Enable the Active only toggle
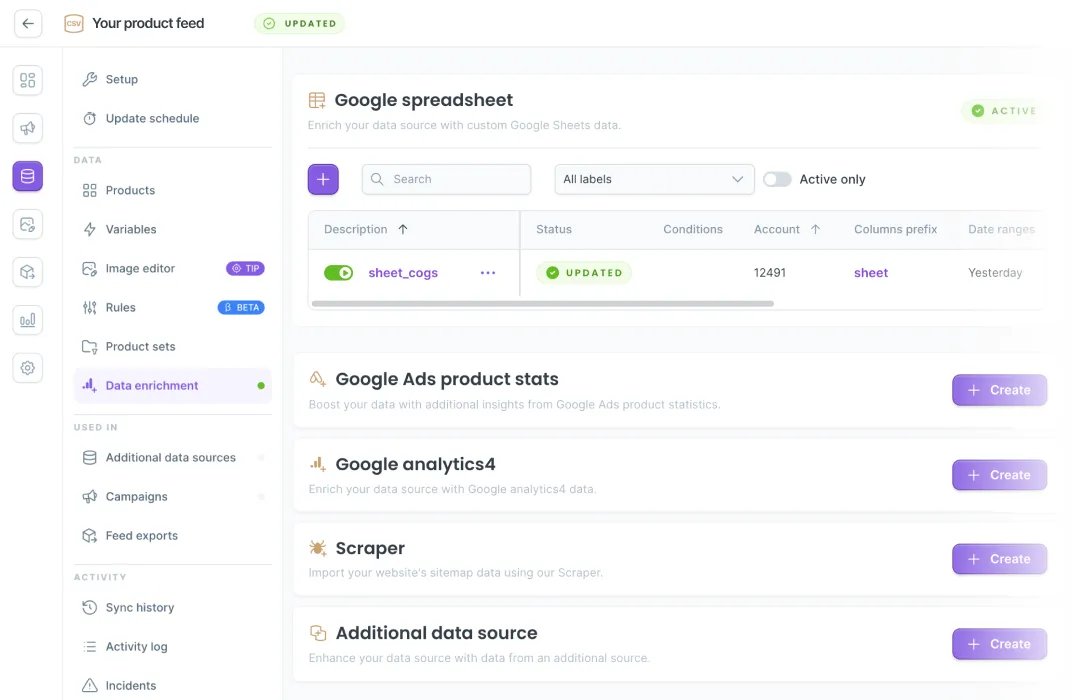The height and width of the screenshot is (700, 1088). click(777, 179)
